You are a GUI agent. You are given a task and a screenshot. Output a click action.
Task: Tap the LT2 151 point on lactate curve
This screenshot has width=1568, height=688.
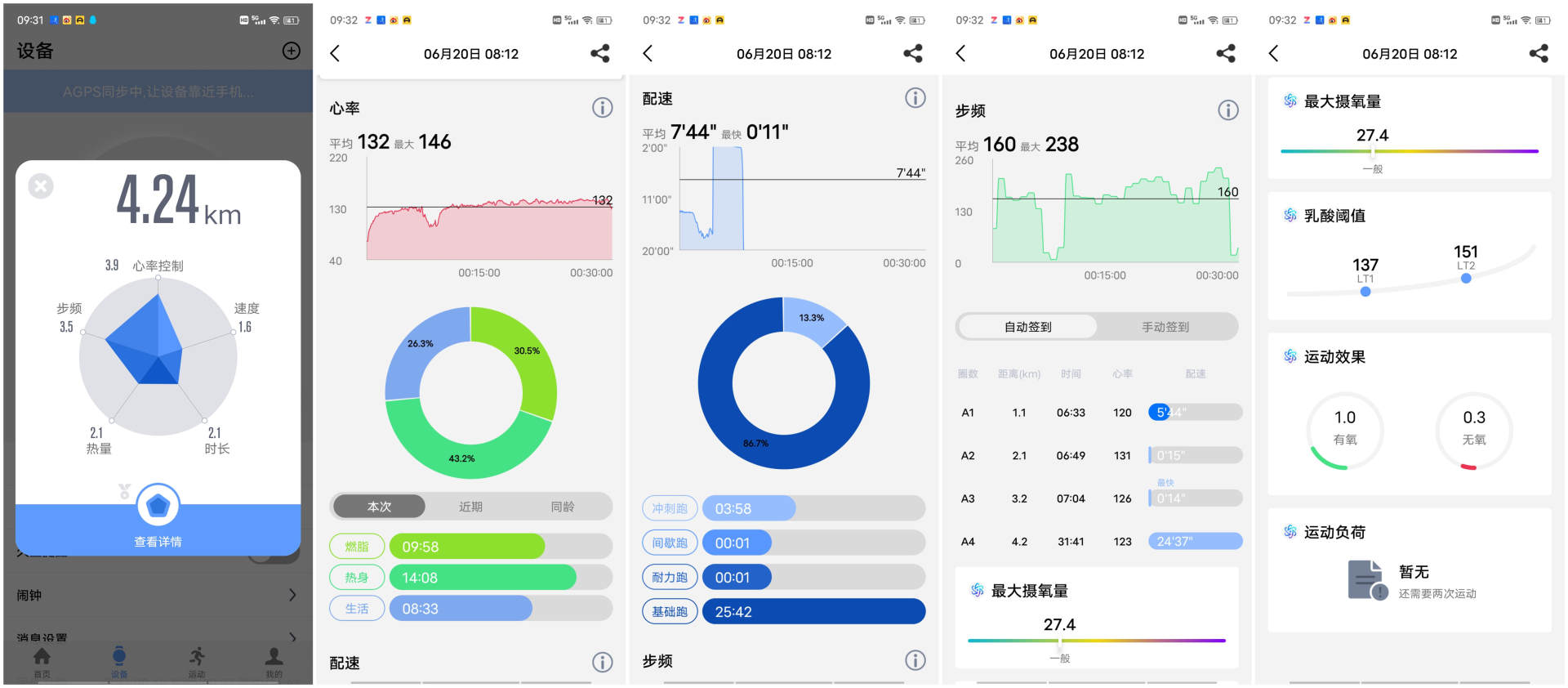click(x=1466, y=278)
